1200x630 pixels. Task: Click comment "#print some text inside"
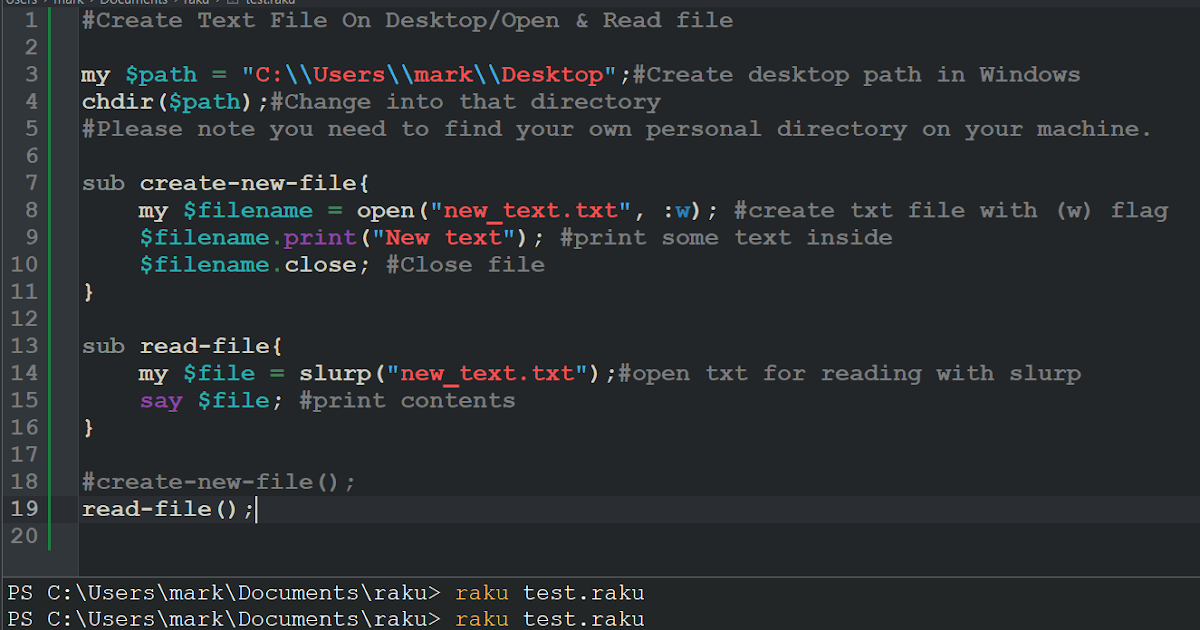(726, 237)
